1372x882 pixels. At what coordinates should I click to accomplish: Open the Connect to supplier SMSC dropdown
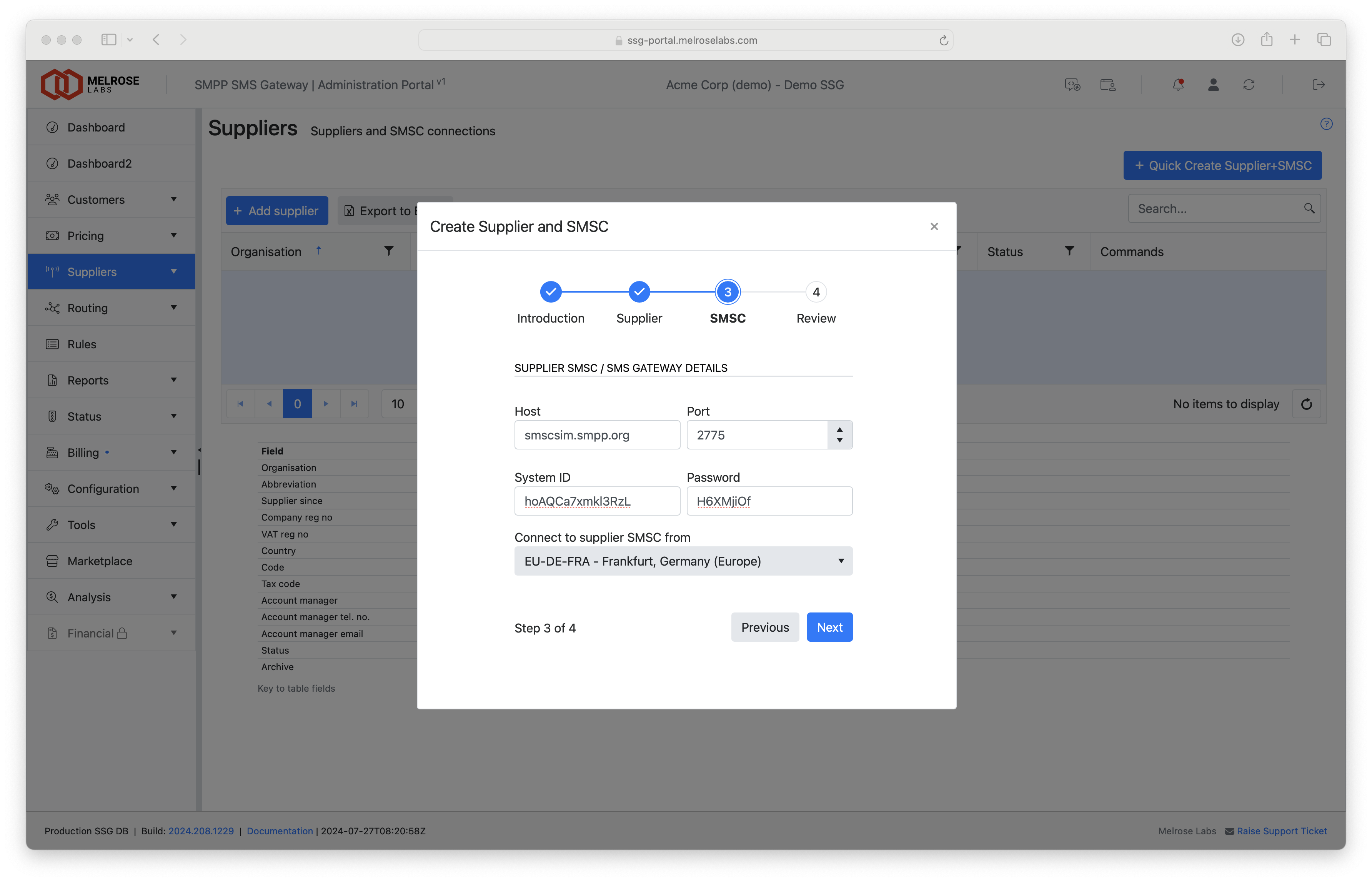(x=683, y=561)
